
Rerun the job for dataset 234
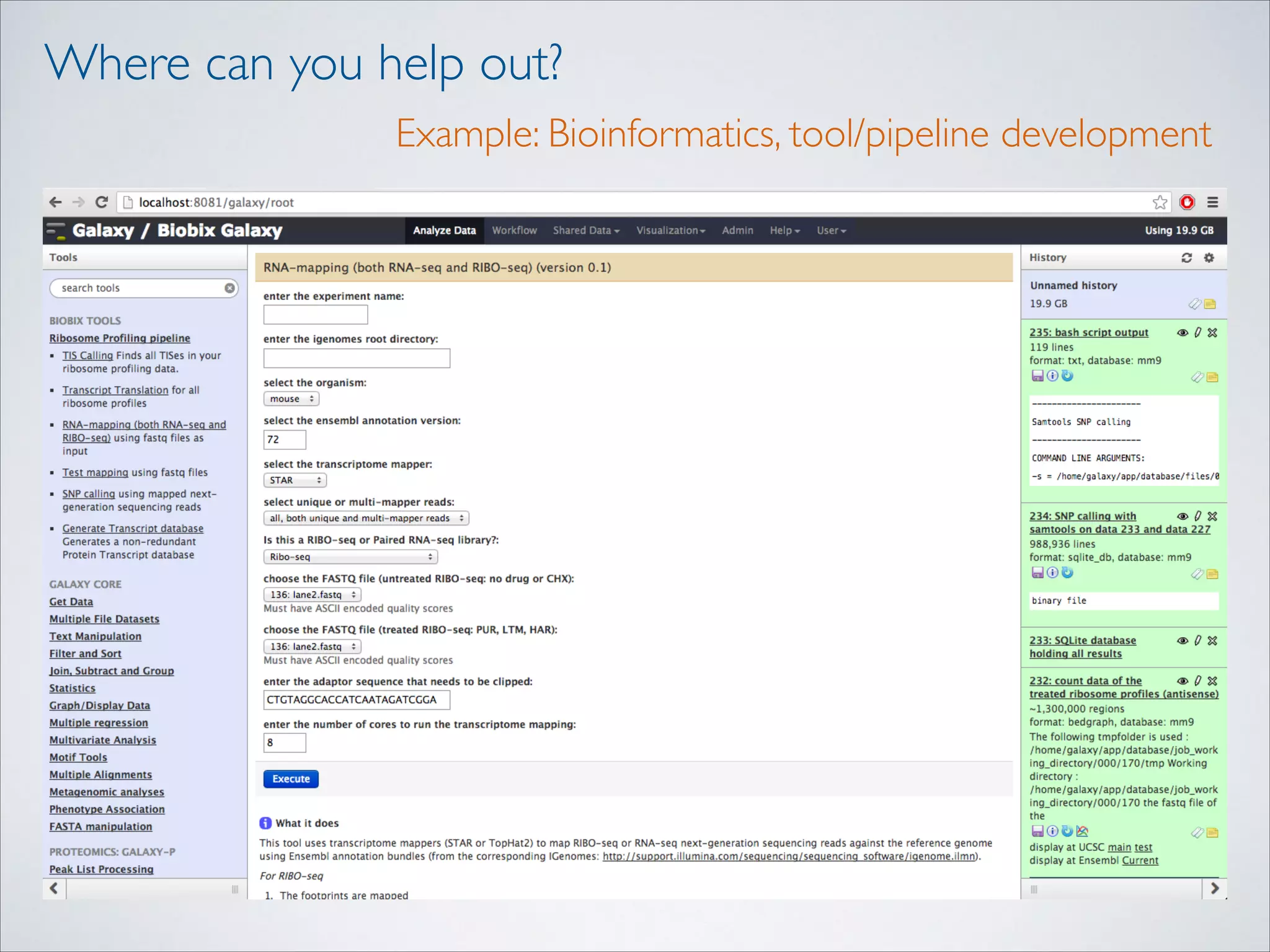tap(1067, 573)
